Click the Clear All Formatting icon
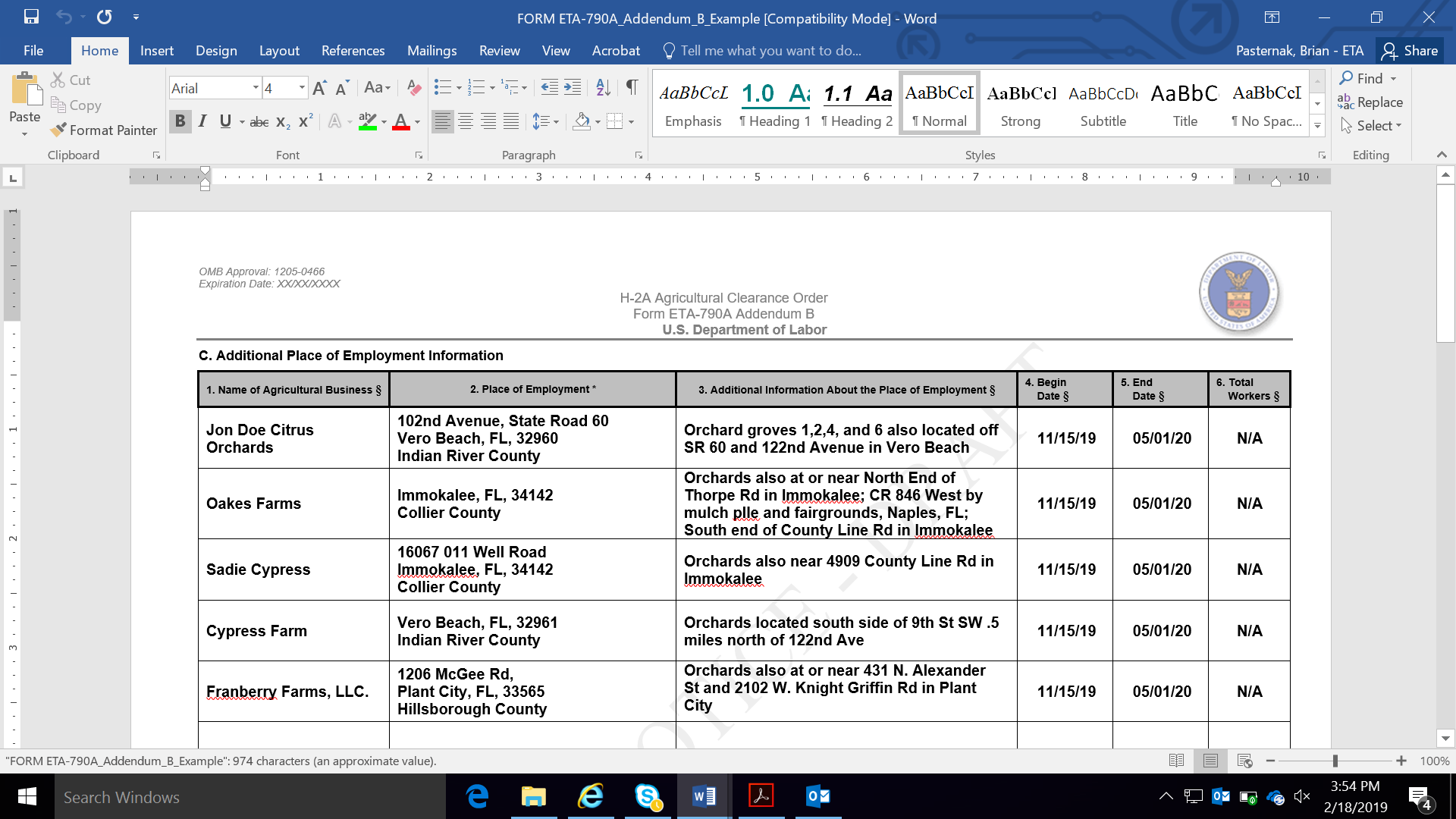Screen dimensions: 1456x819 [x=413, y=88]
